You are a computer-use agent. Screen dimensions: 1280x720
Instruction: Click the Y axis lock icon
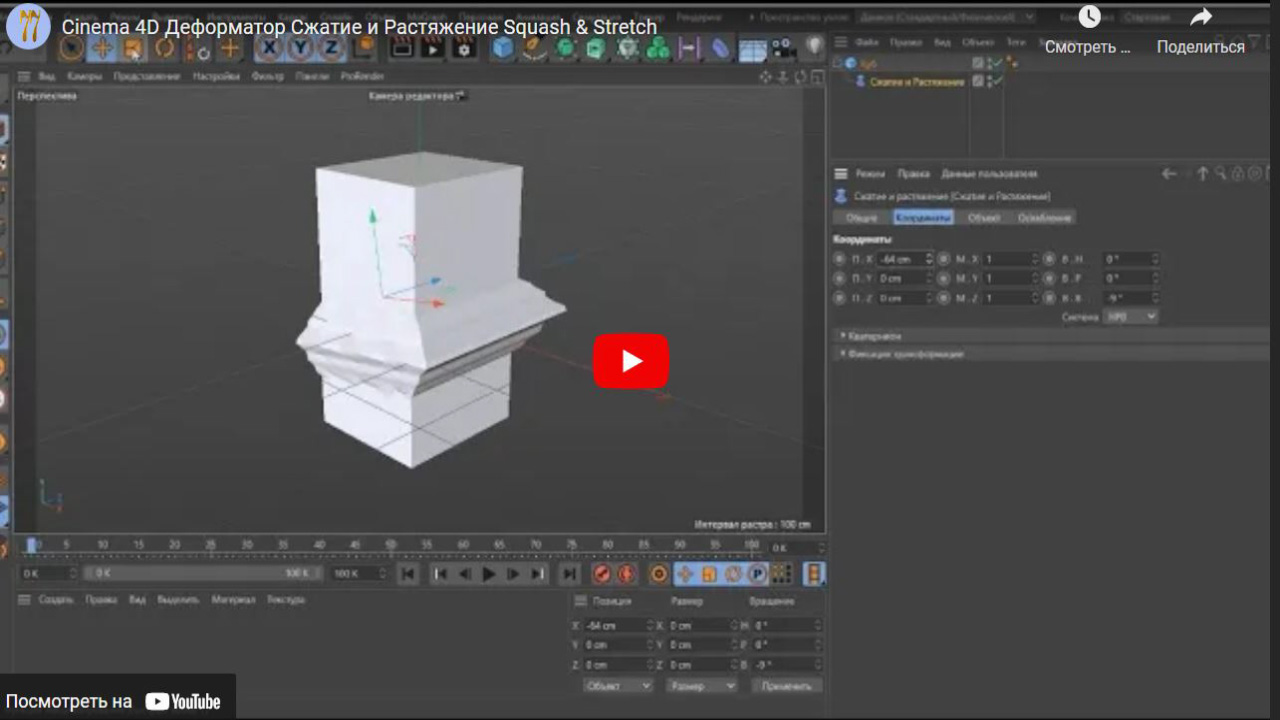pyautogui.click(x=300, y=48)
